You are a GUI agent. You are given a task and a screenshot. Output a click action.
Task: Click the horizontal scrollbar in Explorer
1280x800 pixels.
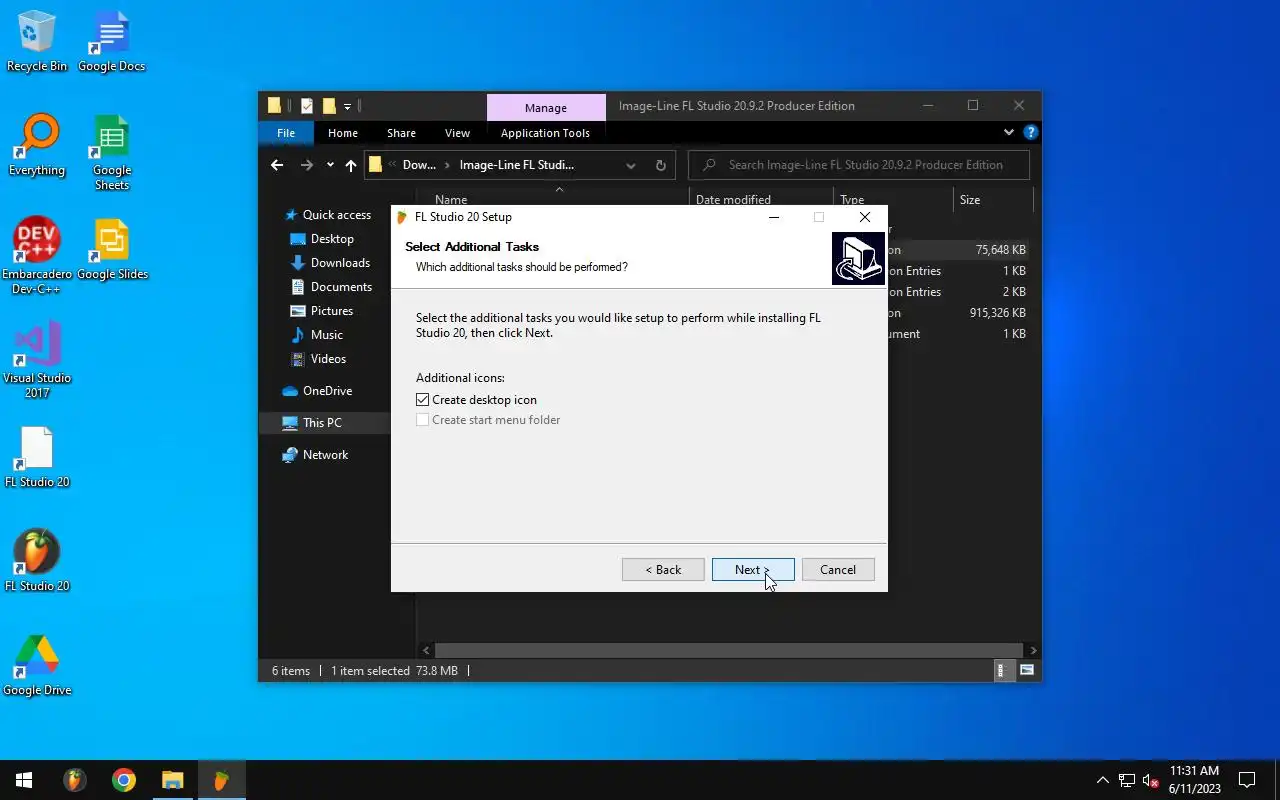729,650
